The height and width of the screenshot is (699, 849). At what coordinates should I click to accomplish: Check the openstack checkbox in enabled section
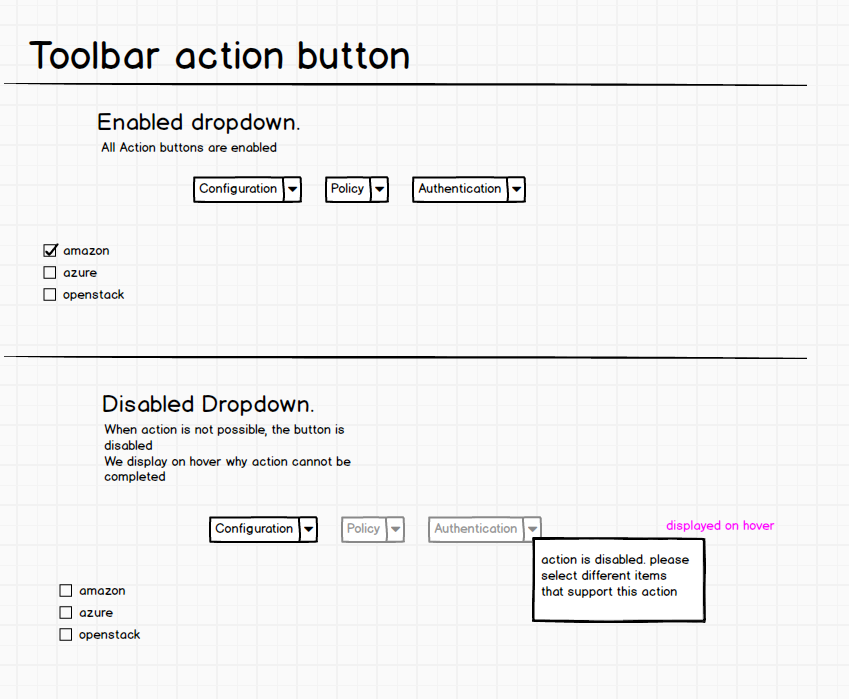[50, 295]
